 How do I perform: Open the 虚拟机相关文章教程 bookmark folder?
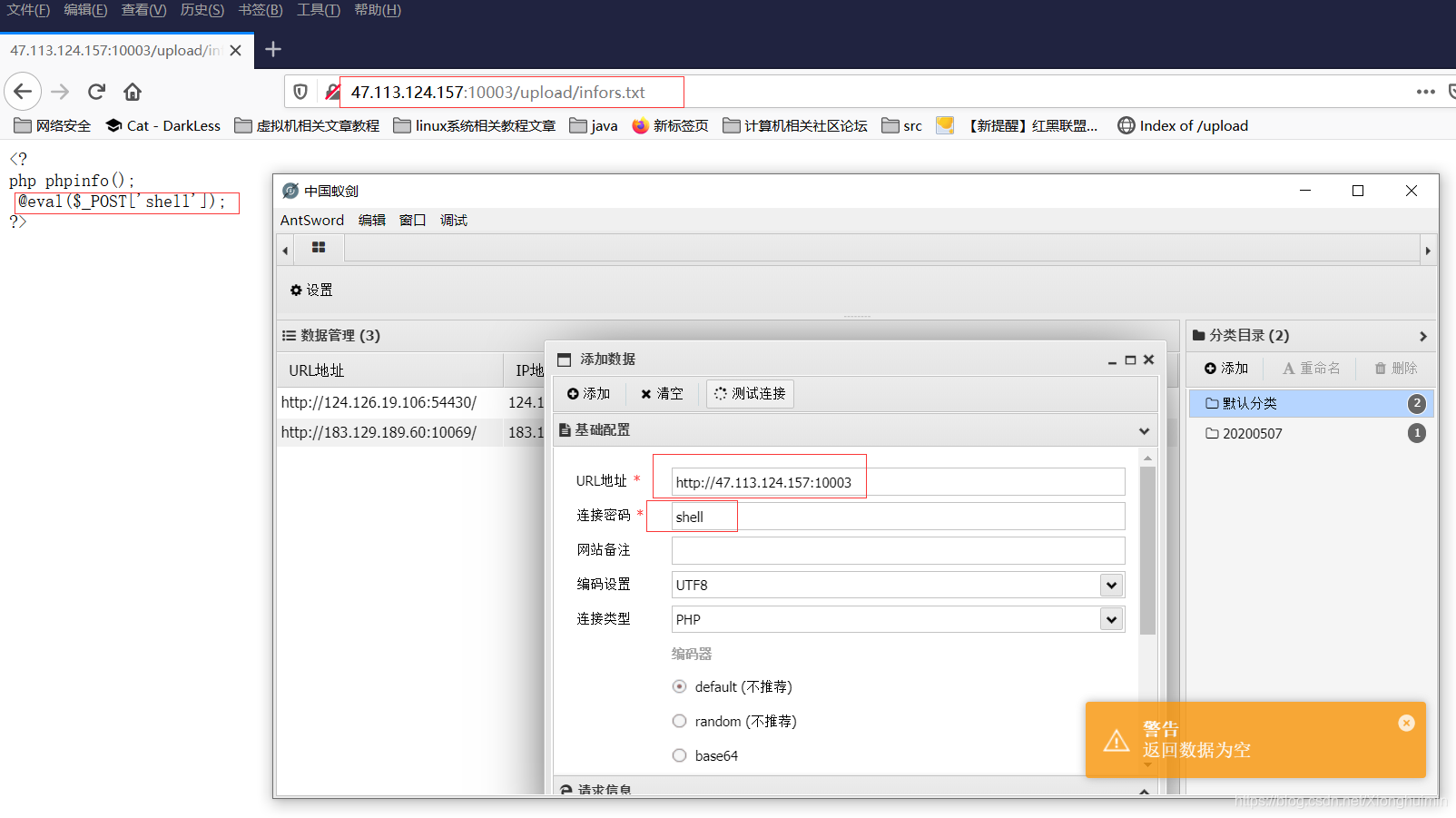coord(307,125)
